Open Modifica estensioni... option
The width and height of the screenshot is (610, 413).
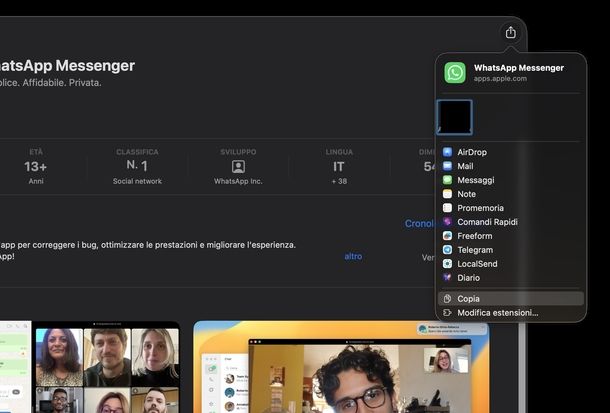point(510,313)
